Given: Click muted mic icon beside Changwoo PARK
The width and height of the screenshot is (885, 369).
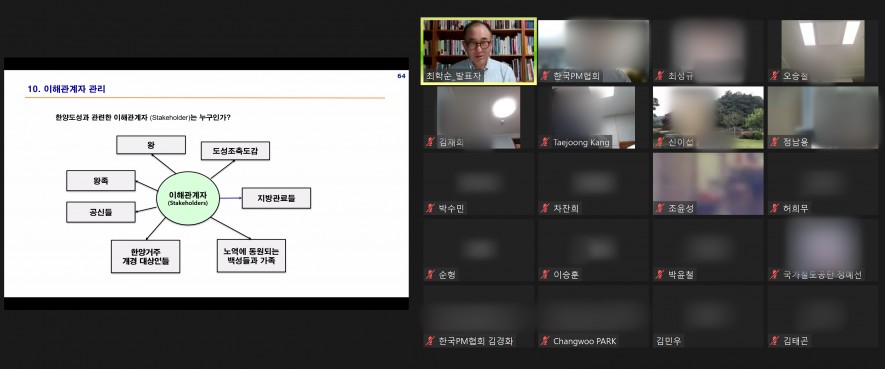Looking at the screenshot, I should point(545,341).
